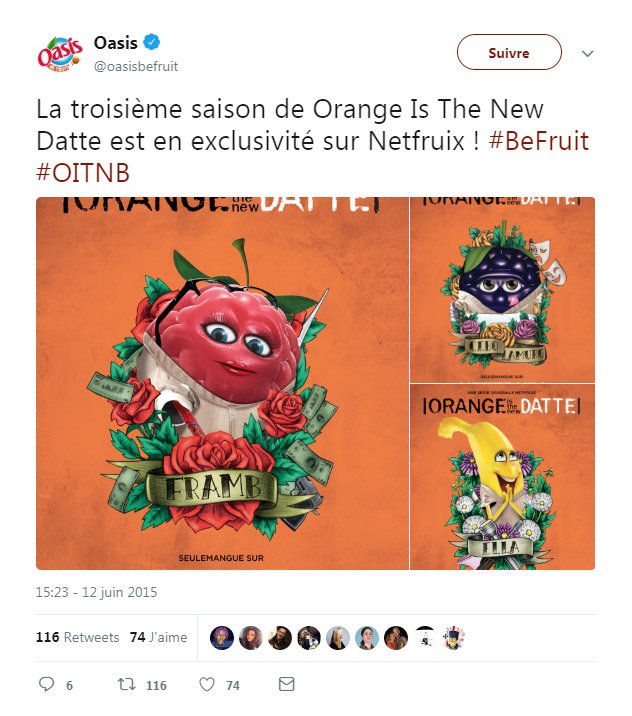Open the yellow banana character image
632x716 pixels.
coord(502,477)
